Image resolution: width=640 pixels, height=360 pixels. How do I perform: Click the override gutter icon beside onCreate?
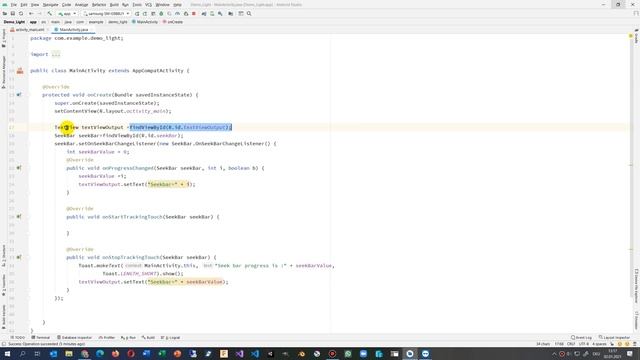tap(19, 95)
